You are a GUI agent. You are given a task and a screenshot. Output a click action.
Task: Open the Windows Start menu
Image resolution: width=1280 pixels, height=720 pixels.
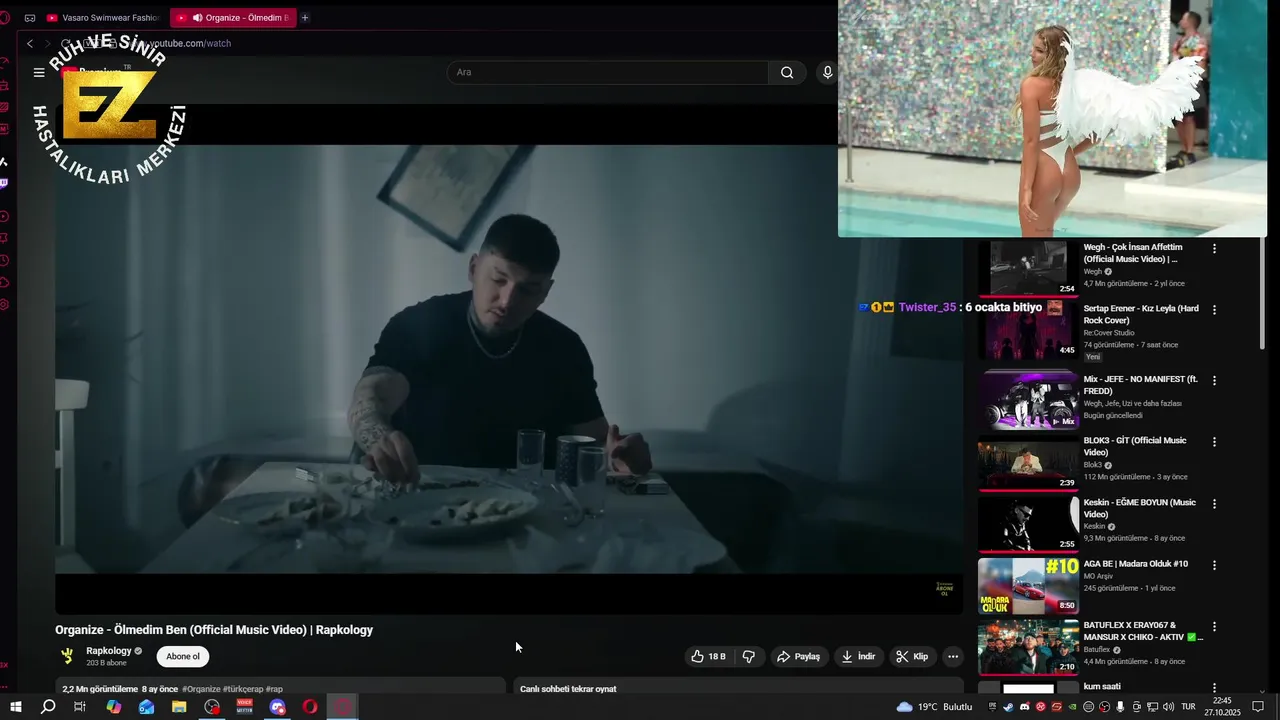tap(16, 707)
